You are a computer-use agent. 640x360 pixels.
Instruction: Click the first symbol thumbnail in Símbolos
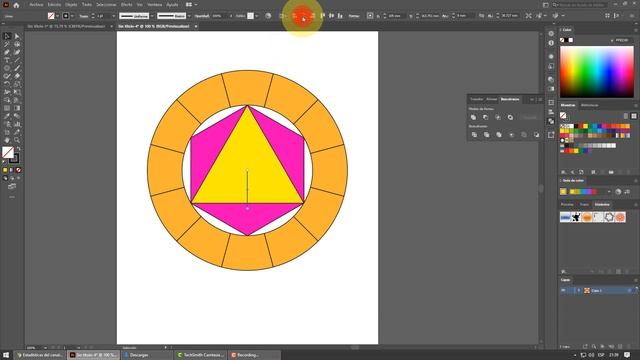[x=565, y=217]
